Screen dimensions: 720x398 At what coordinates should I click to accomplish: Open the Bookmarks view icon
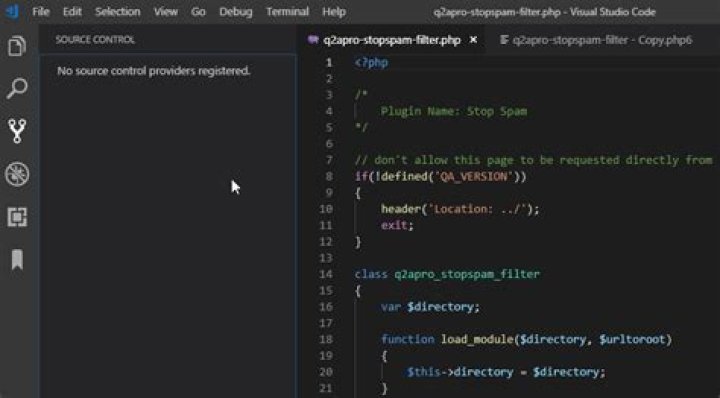17,260
